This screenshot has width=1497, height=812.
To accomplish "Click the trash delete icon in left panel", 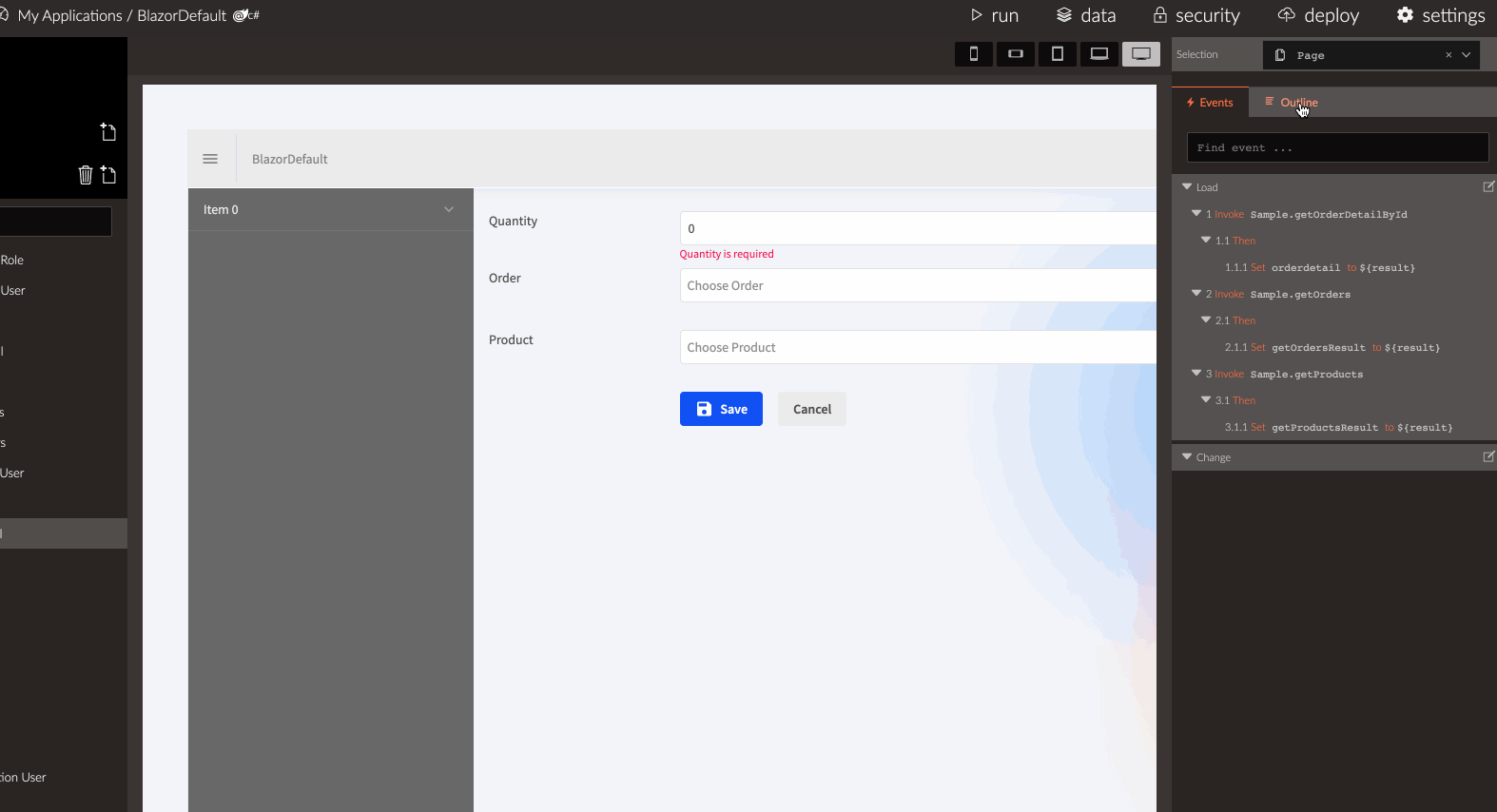I will pyautogui.click(x=86, y=175).
